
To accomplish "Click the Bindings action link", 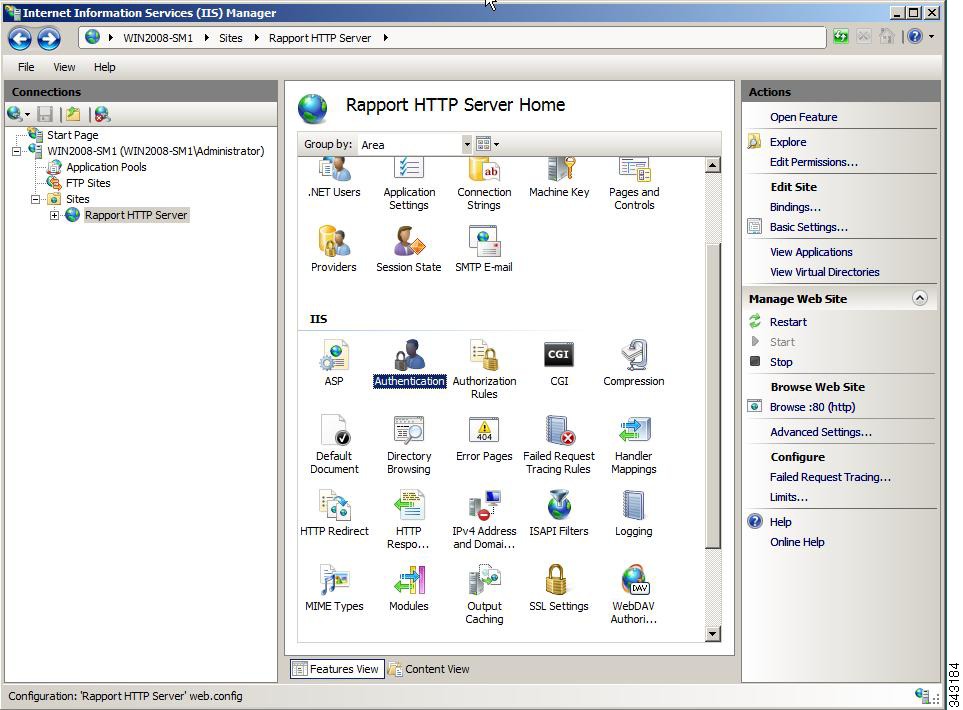I will tap(795, 207).
